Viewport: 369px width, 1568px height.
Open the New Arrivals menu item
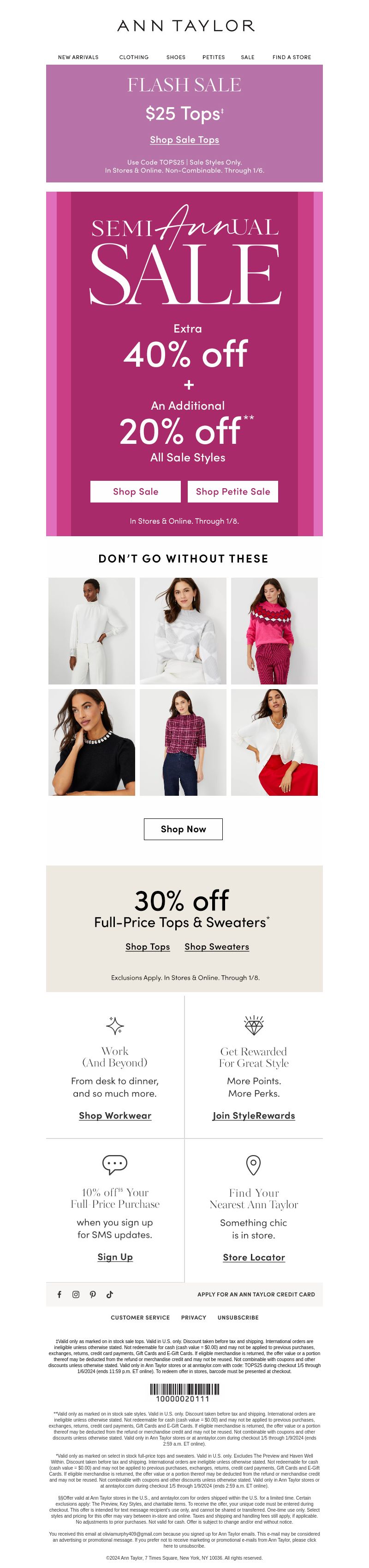click(x=78, y=57)
